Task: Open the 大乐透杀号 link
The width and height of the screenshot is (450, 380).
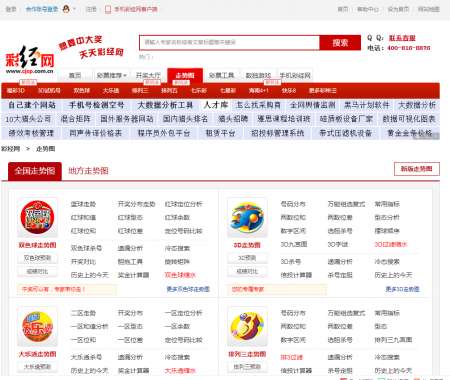Action: click(x=86, y=357)
